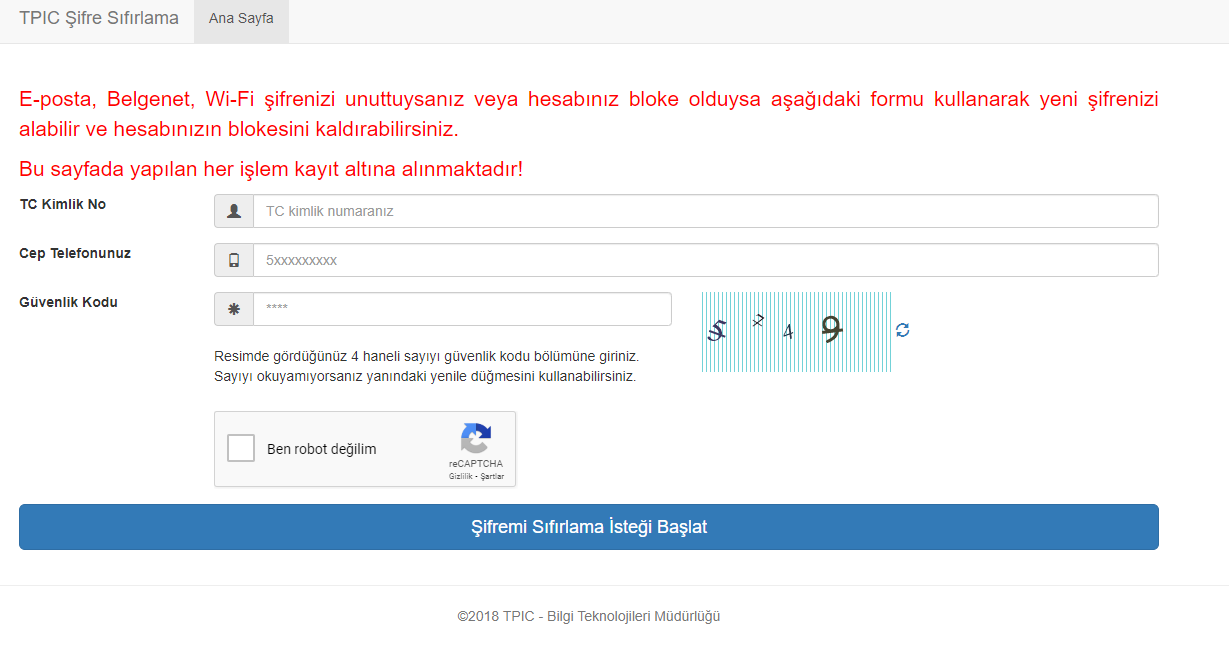
Task: Open the Ana Sayfa tab
Action: point(241,18)
